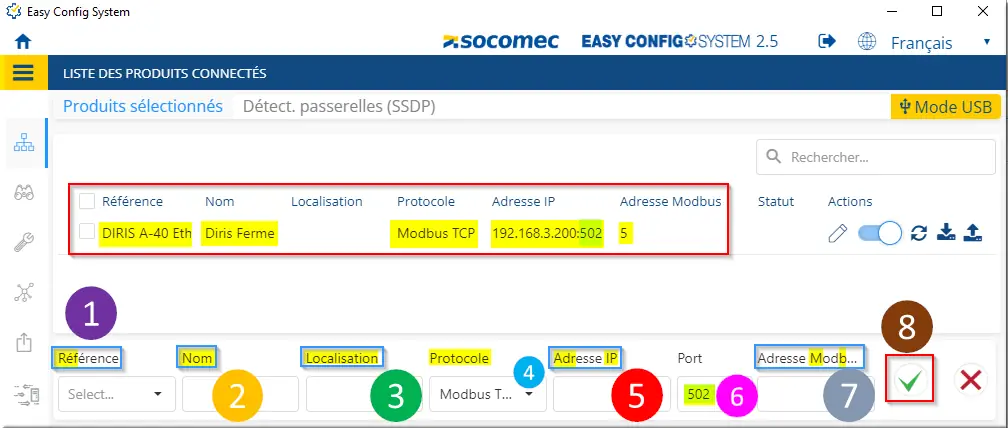Upload configuration to Diris Ferme
The image size is (1008, 428).
[x=973, y=233]
